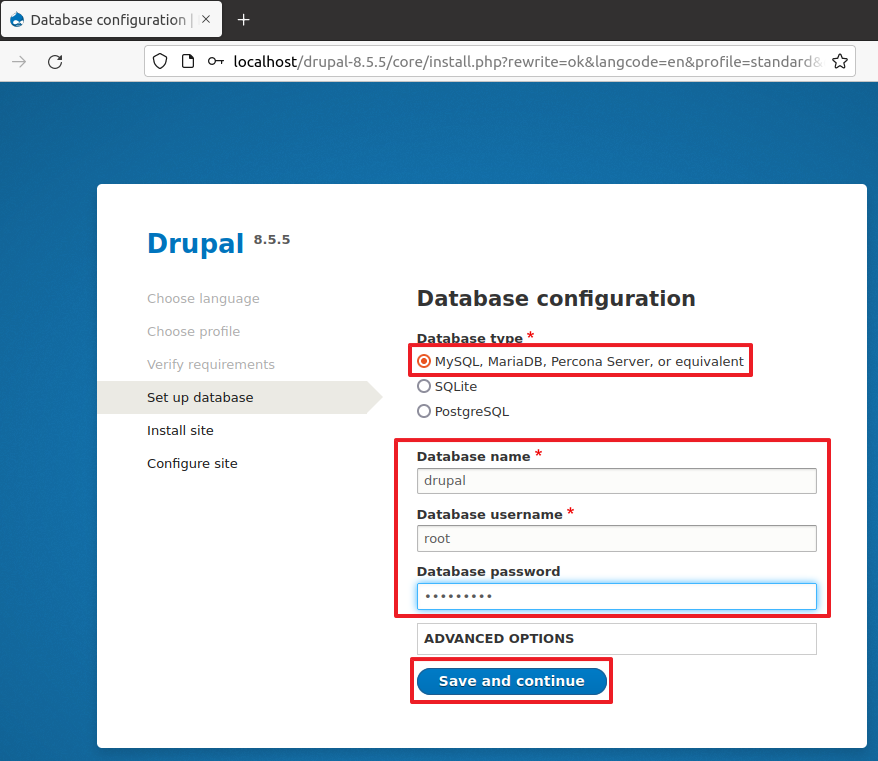Open a new browser tab
Viewport: 878px width, 761px height.
pos(243,20)
